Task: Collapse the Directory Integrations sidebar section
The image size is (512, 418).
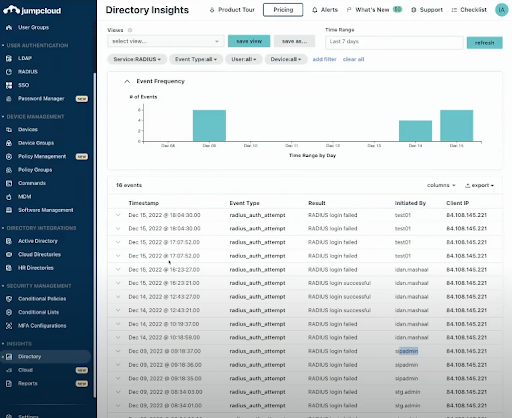Action: [3, 228]
